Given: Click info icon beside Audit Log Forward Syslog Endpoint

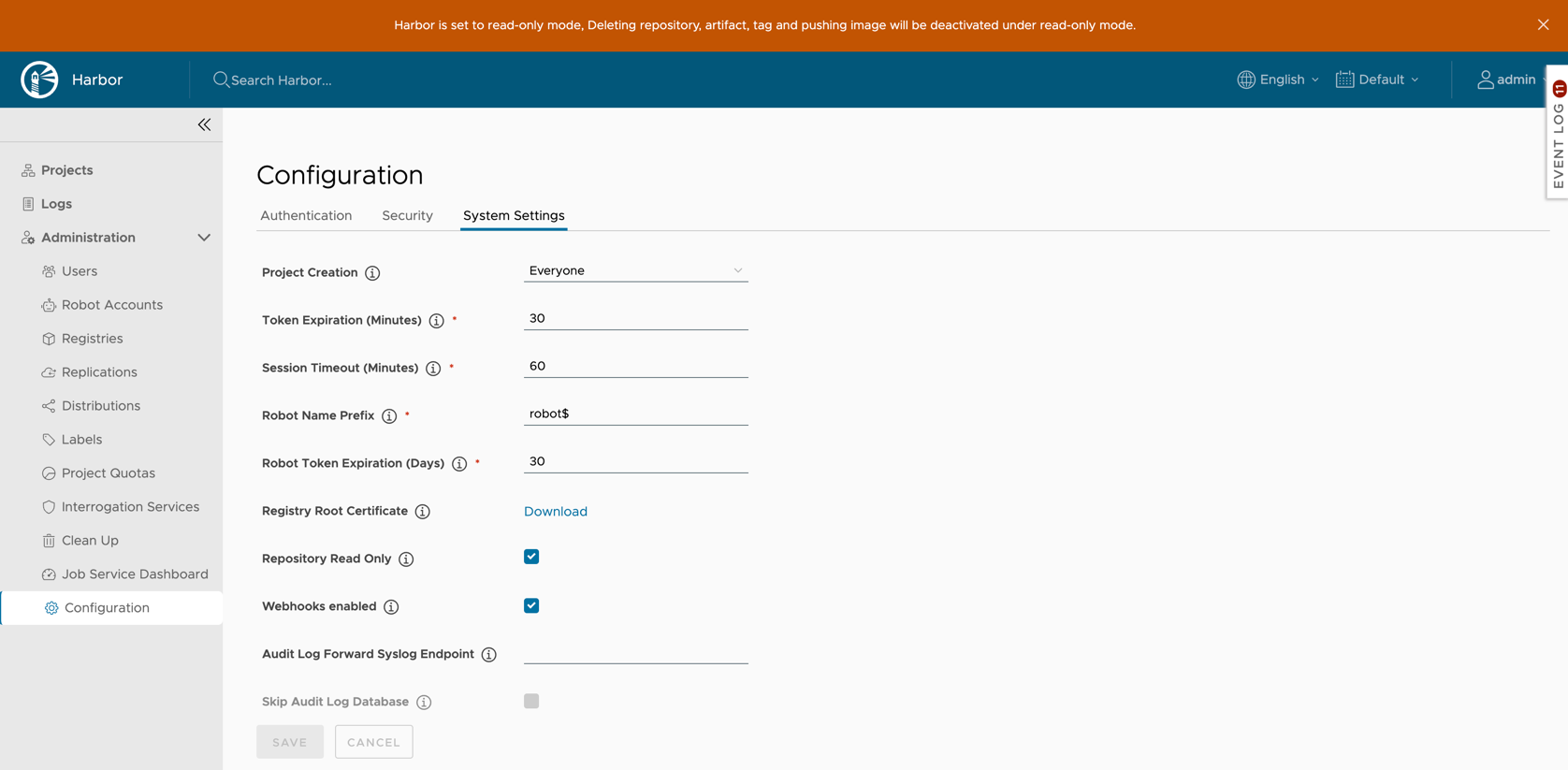Looking at the screenshot, I should pos(488,655).
